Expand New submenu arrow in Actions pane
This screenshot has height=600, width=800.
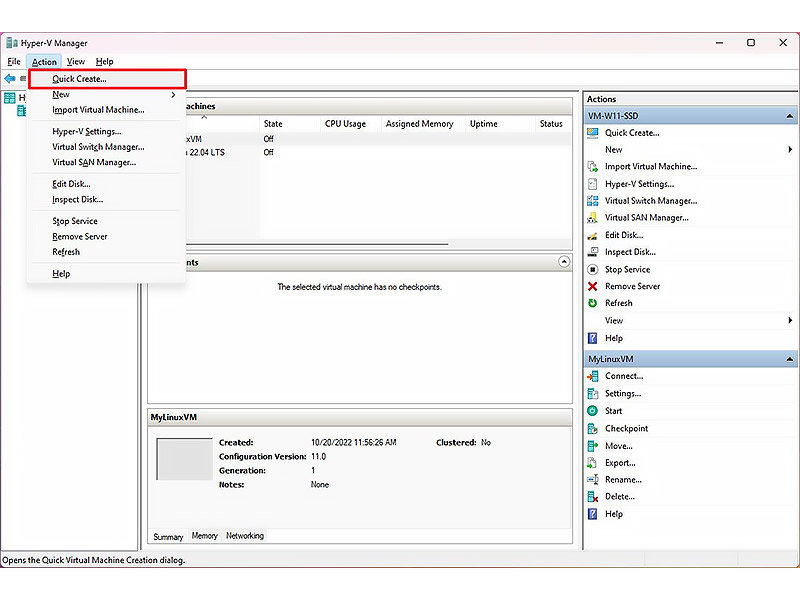790,149
